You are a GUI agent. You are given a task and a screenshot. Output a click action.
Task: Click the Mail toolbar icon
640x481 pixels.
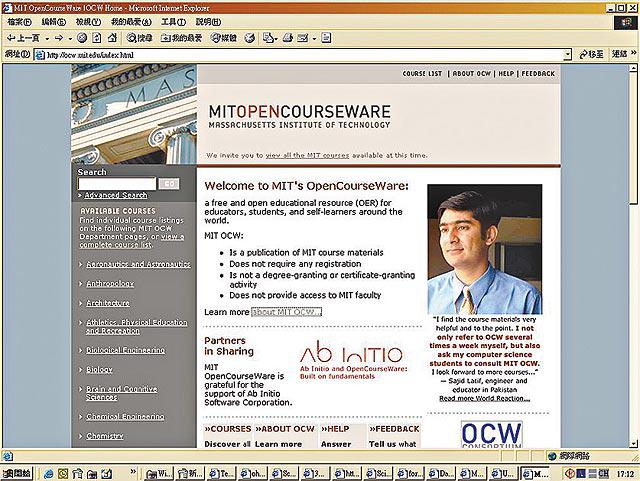tap(268, 38)
